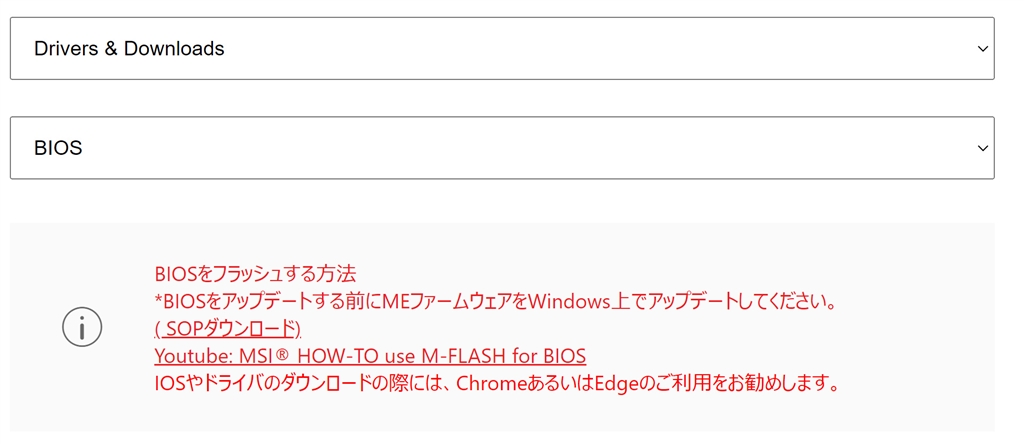Click the "BIOSをフラッシュする方法" heading line

pos(256,273)
